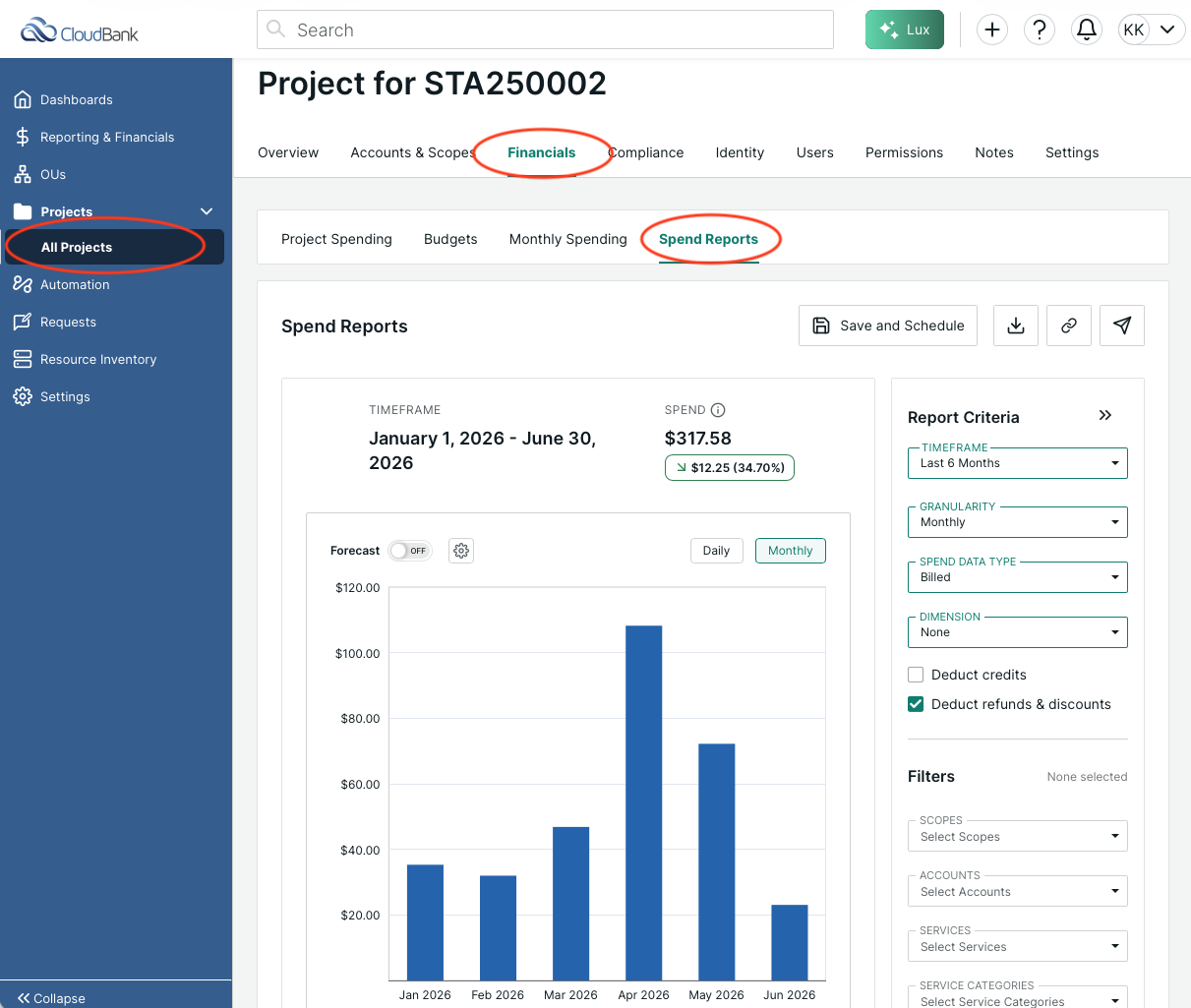Switch to the Notes tab
This screenshot has height=1008, width=1191.
994,152
